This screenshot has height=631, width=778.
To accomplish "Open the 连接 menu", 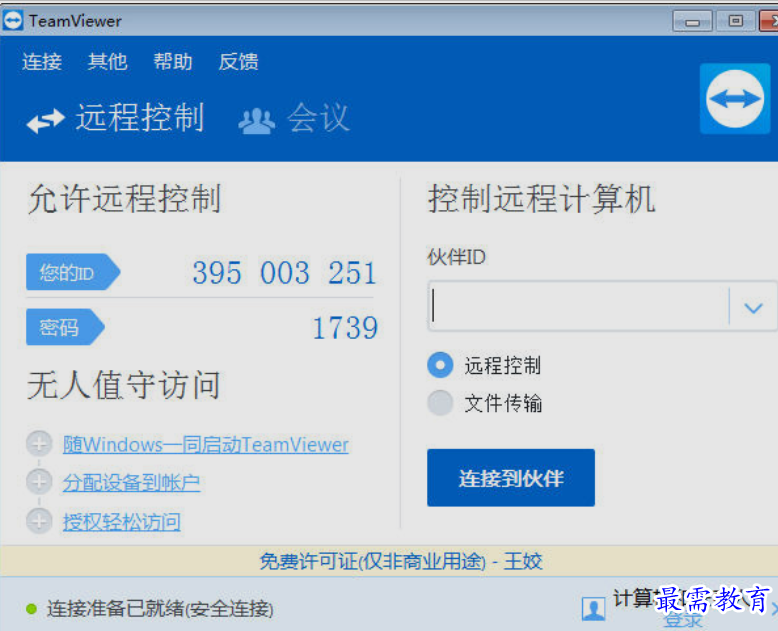I will tap(42, 62).
